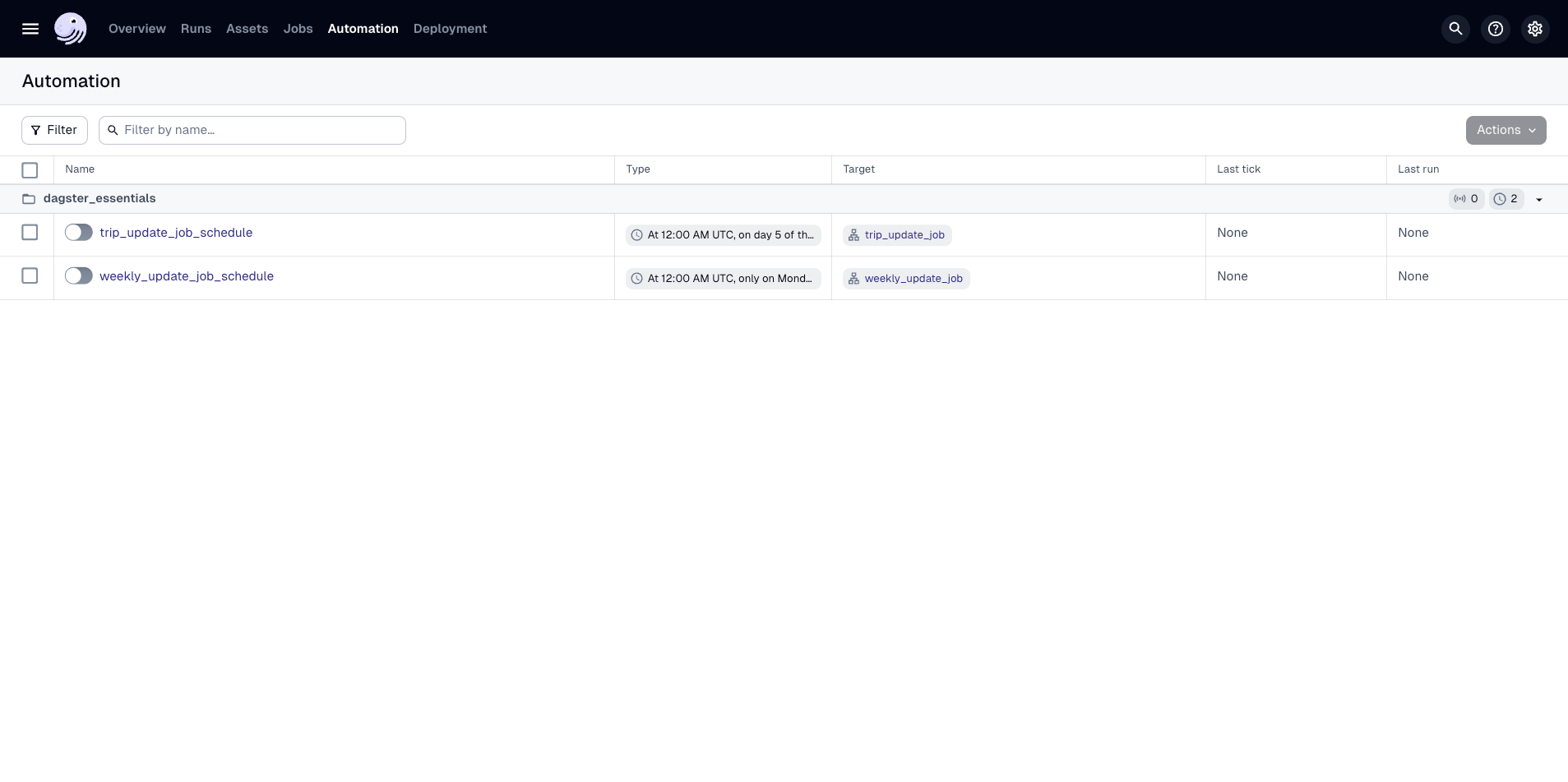Click the Filter by name input field
This screenshot has width=1568, height=782.
point(254,130)
